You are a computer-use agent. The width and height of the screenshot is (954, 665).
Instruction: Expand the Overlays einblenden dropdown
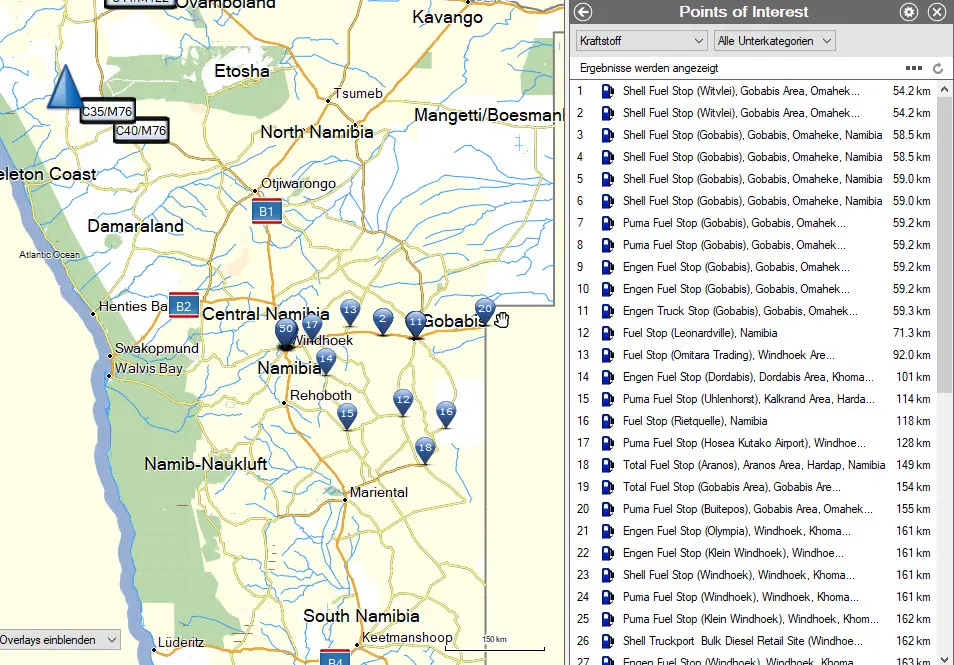(x=59, y=639)
